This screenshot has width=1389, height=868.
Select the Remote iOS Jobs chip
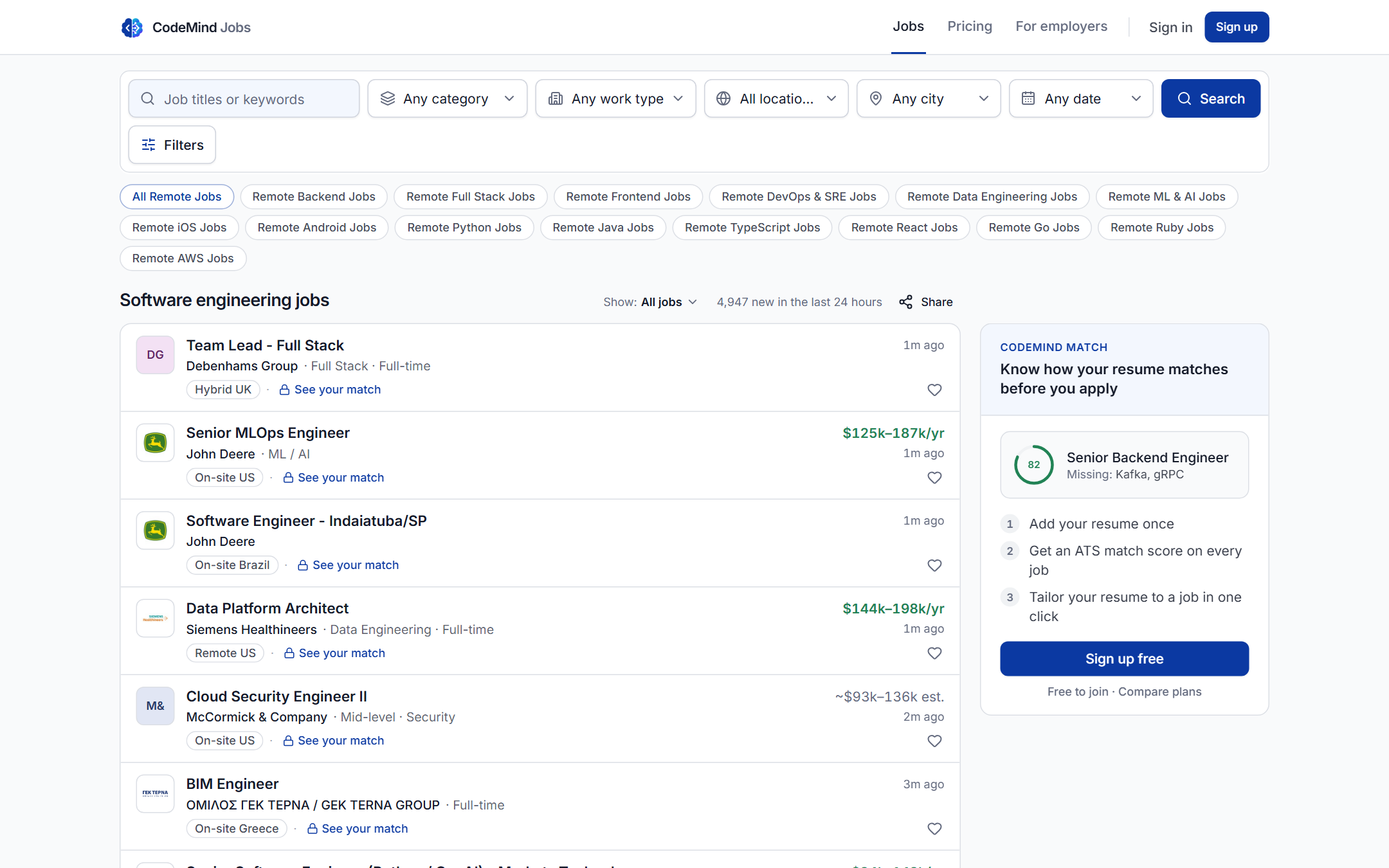coord(179,228)
